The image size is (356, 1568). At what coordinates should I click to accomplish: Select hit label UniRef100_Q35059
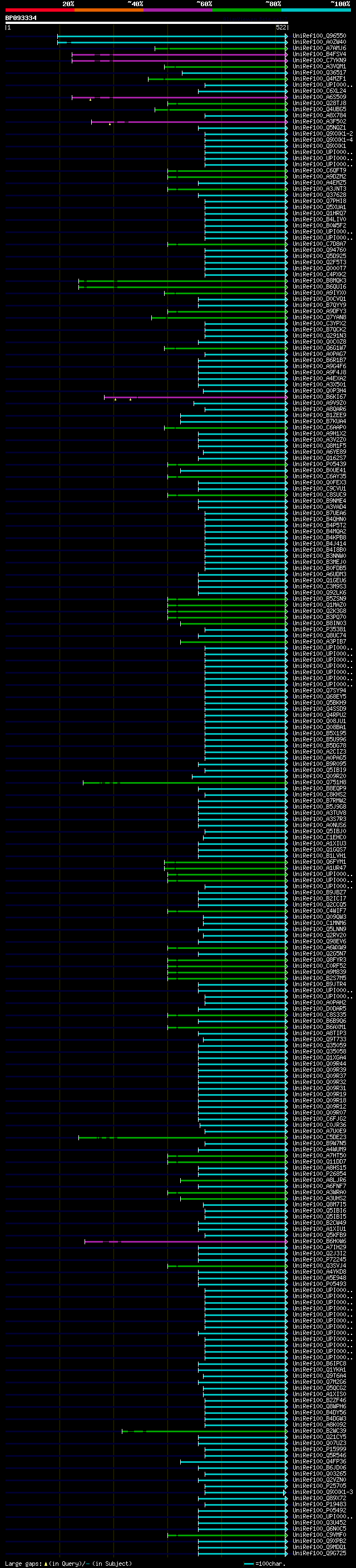pyautogui.click(x=319, y=1045)
